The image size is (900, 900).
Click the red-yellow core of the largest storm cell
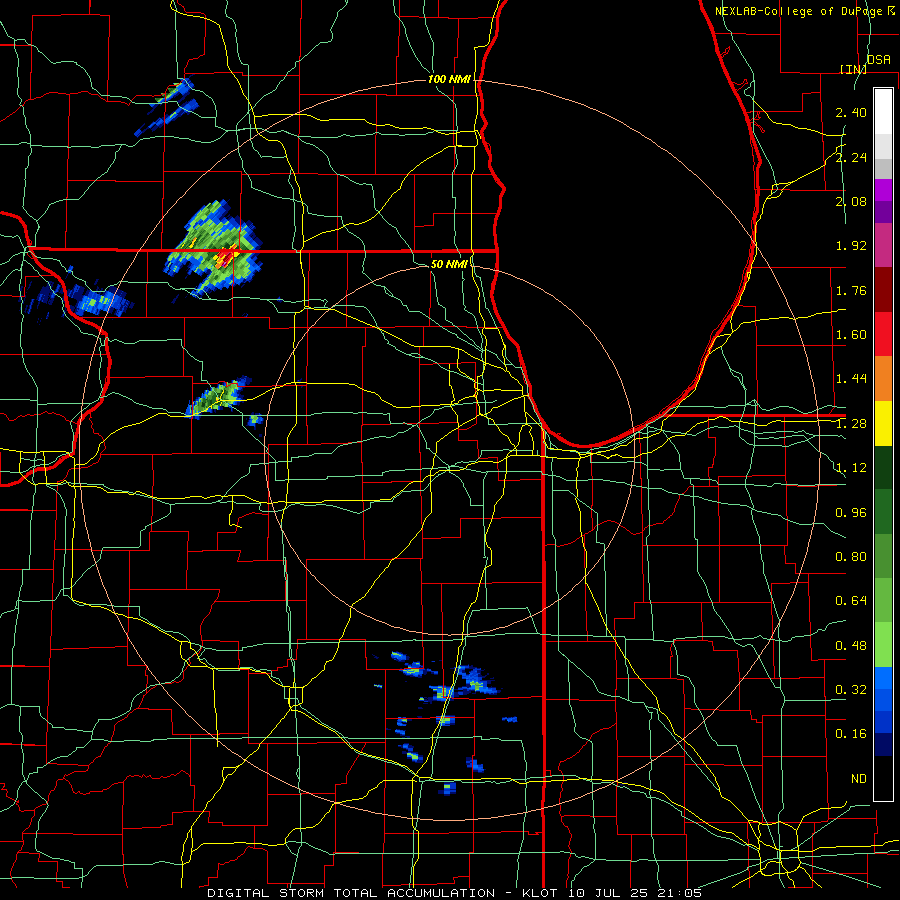click(227, 256)
